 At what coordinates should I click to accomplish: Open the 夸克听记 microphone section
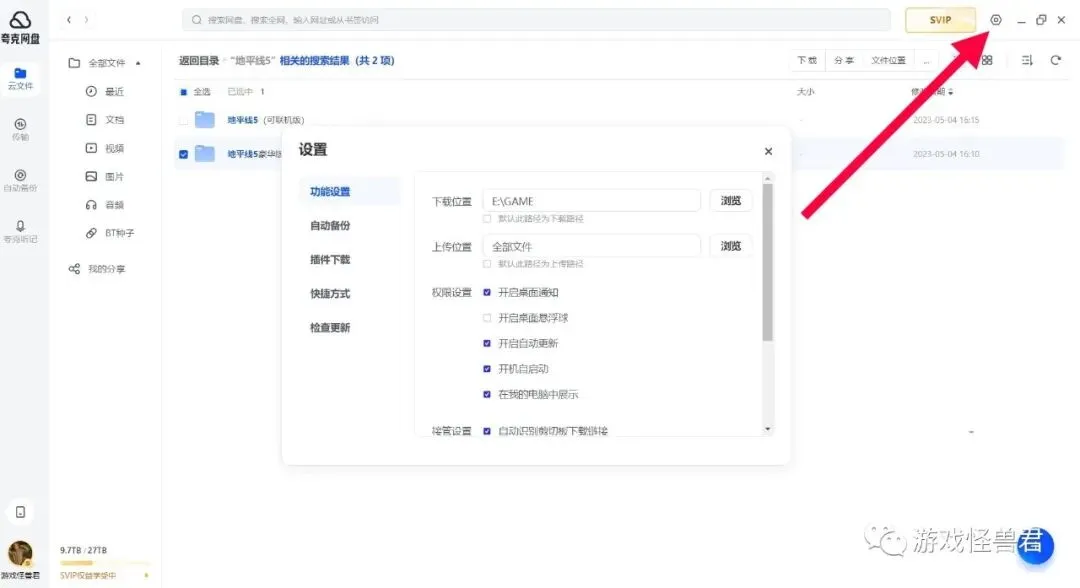click(x=20, y=231)
